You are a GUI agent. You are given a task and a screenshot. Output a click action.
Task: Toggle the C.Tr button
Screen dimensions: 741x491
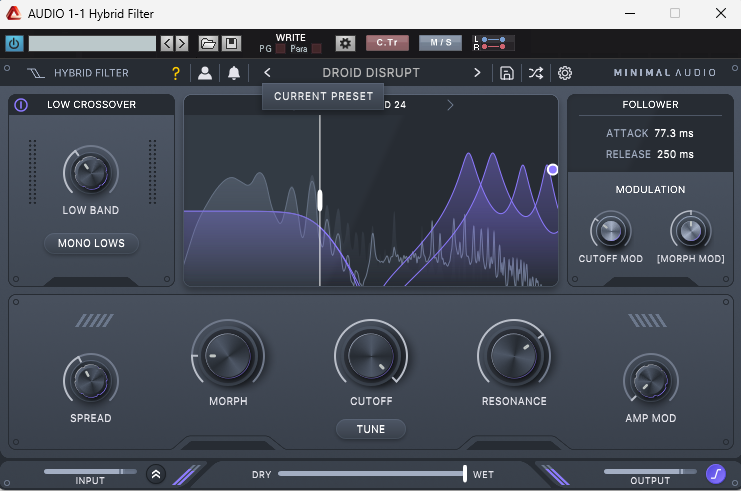[387, 43]
